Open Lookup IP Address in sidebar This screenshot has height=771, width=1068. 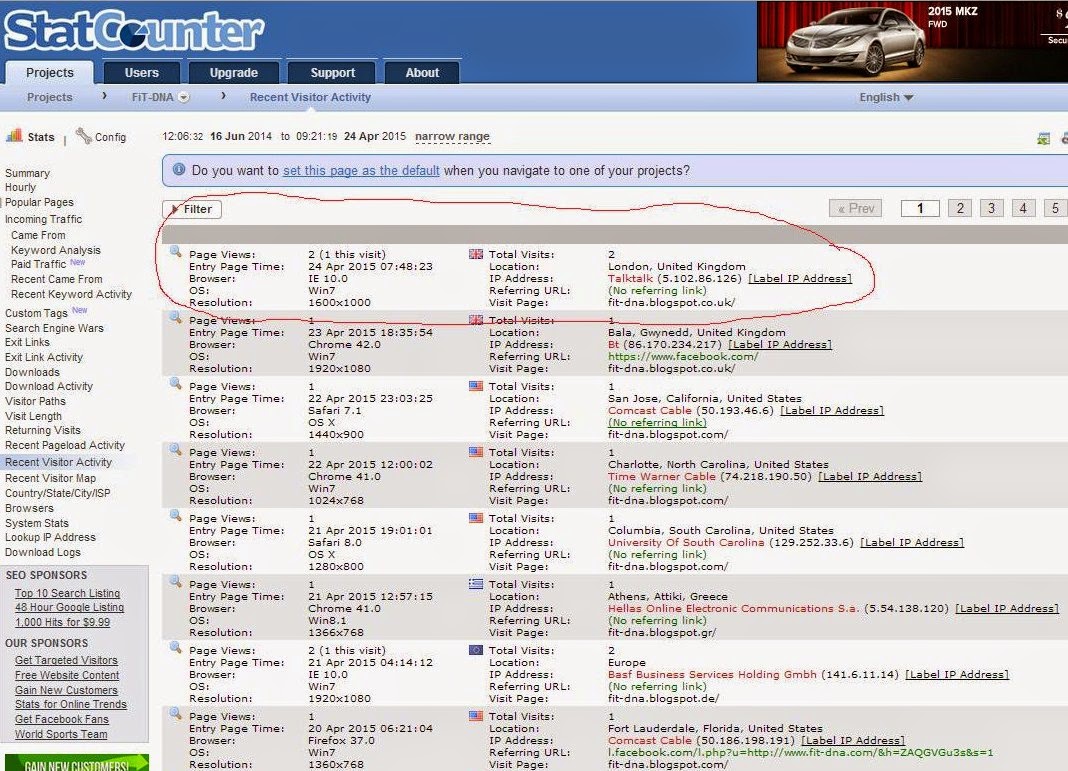50,537
